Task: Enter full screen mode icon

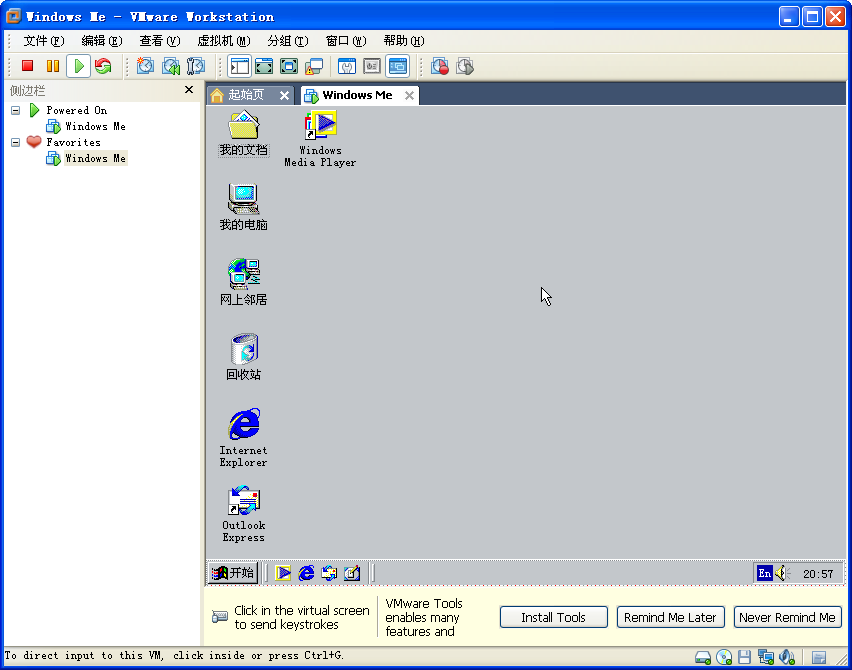Action: coord(289,66)
